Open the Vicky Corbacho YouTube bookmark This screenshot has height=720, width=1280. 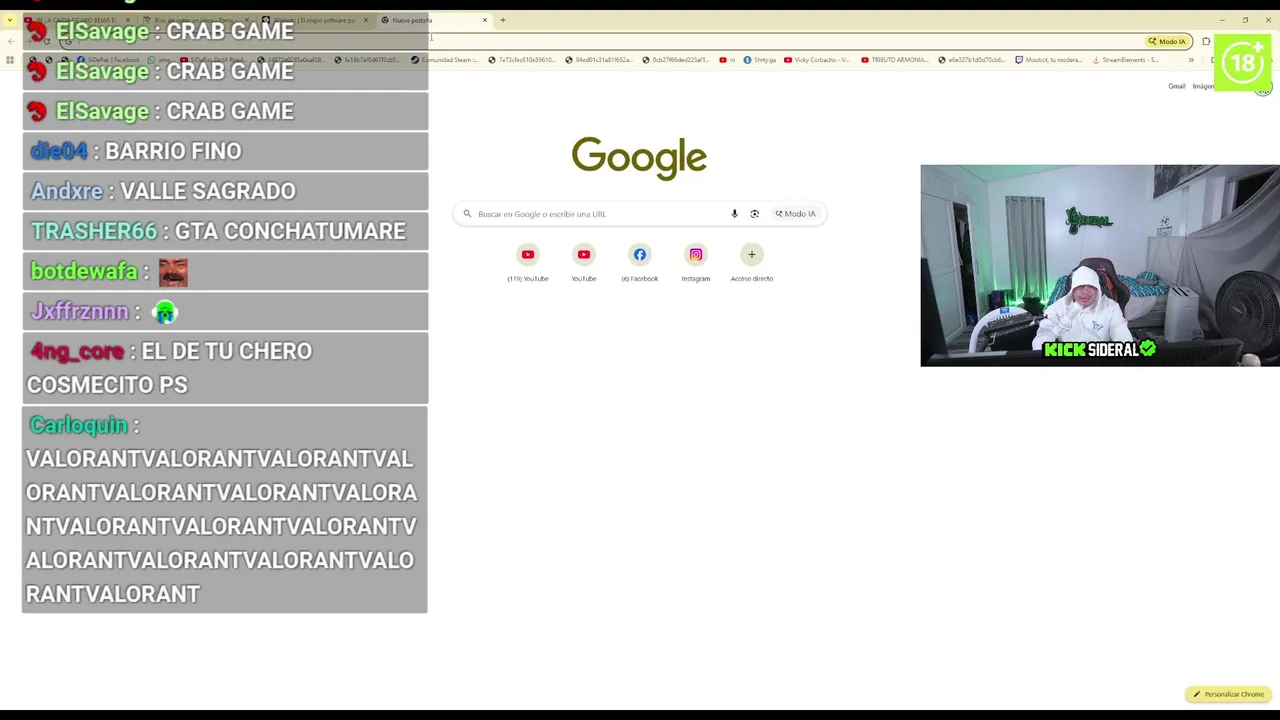[817, 60]
